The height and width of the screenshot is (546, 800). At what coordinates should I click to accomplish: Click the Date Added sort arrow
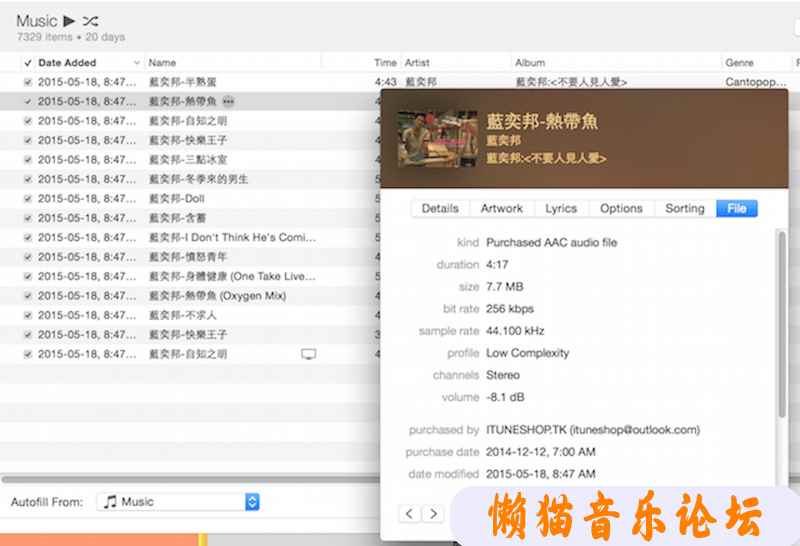coord(136,63)
